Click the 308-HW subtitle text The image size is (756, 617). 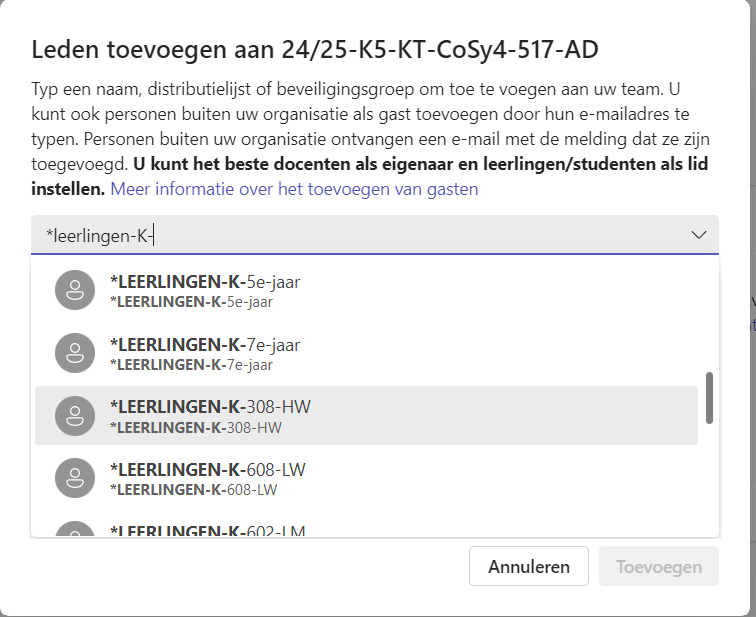tap(196, 428)
